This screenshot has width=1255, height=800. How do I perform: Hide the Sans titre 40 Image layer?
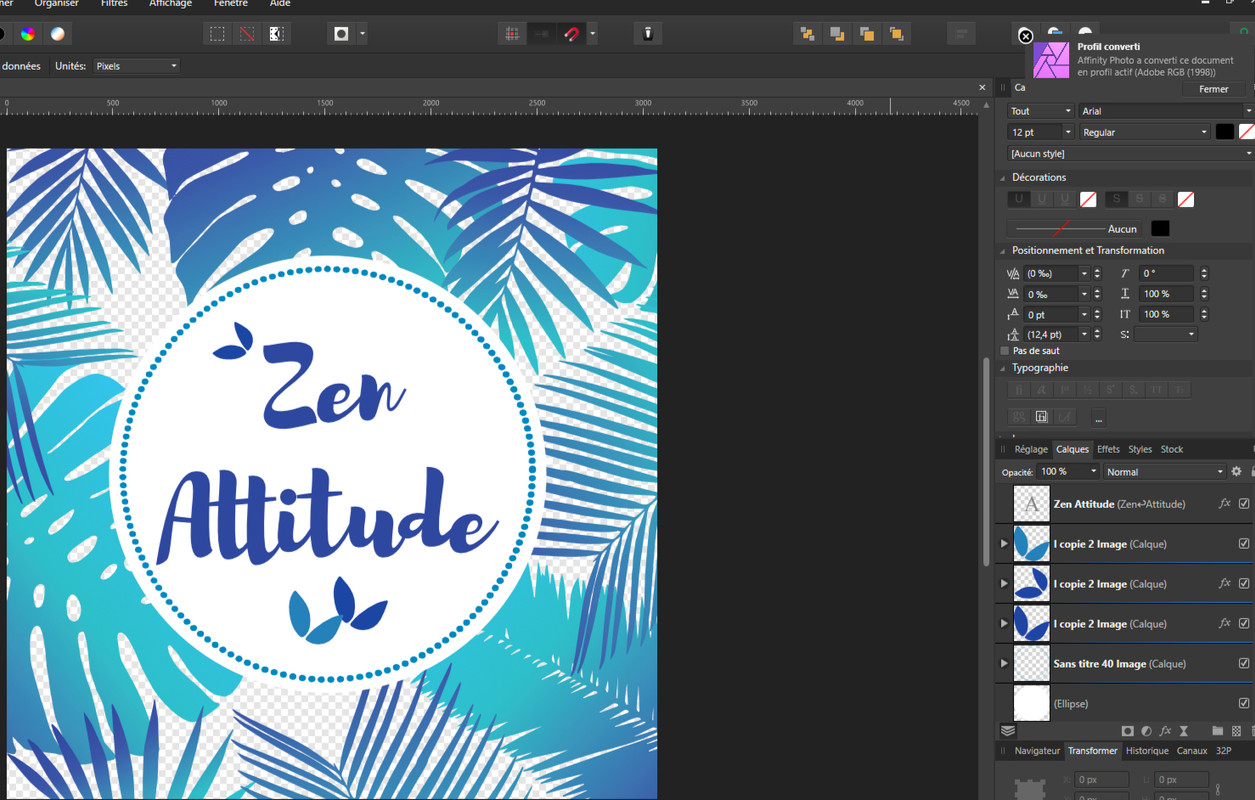[x=1244, y=664]
